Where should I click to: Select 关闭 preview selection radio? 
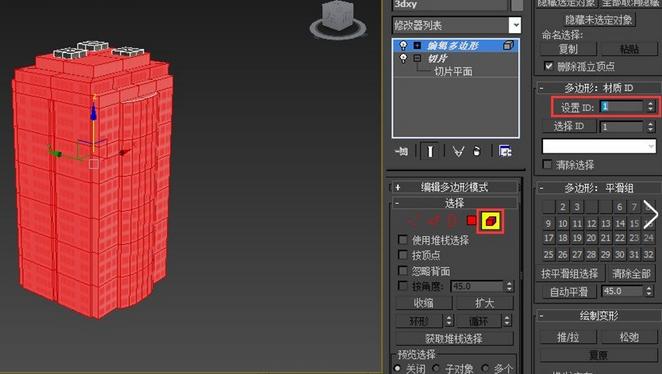397,369
